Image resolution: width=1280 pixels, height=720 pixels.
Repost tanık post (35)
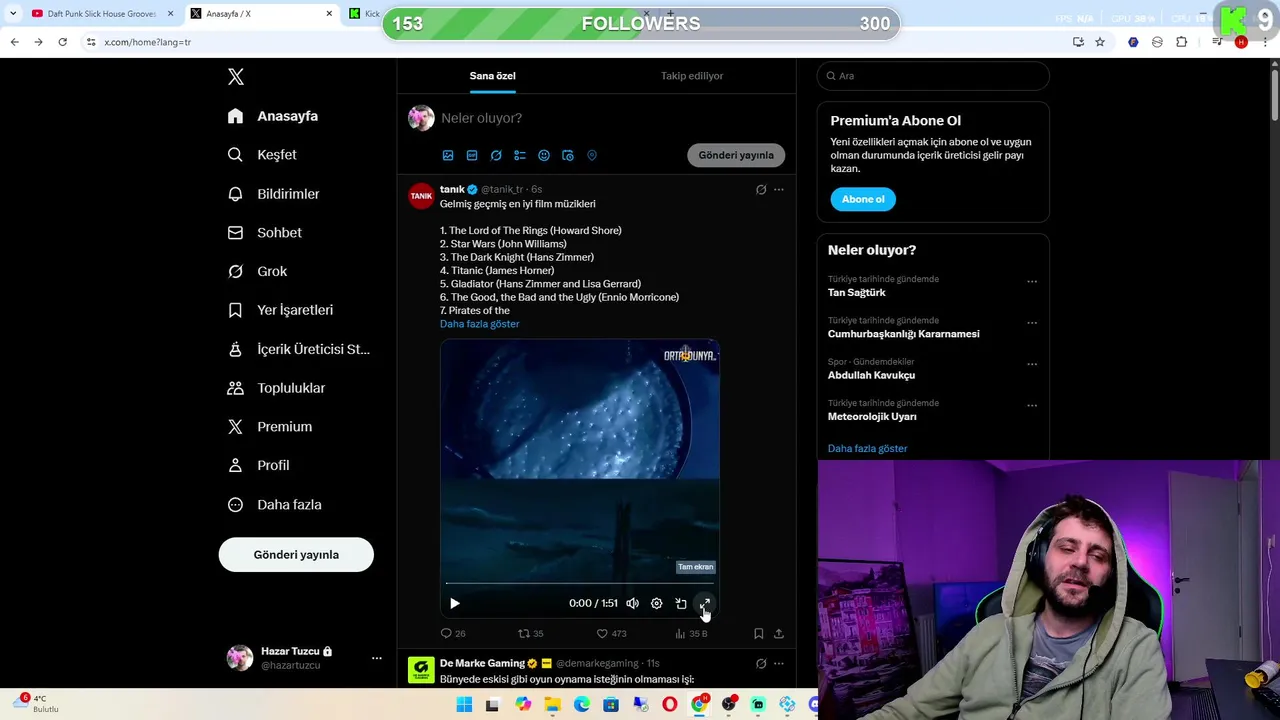point(530,633)
